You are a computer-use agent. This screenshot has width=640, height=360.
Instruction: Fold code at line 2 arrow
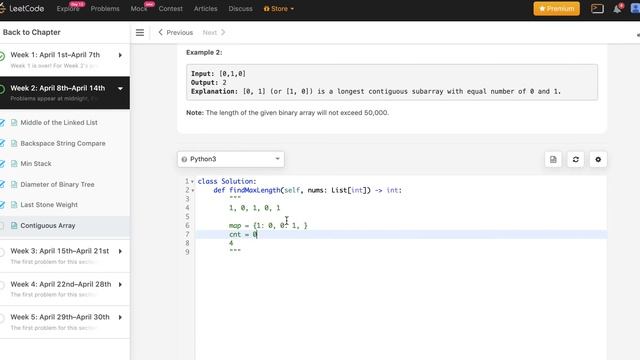(x=193, y=191)
